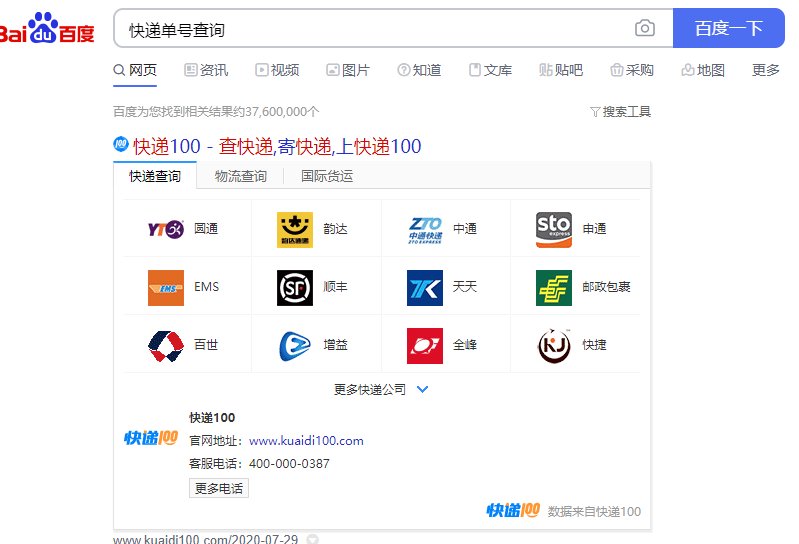Choose the STO 申通 express icon

pyautogui.click(x=554, y=229)
